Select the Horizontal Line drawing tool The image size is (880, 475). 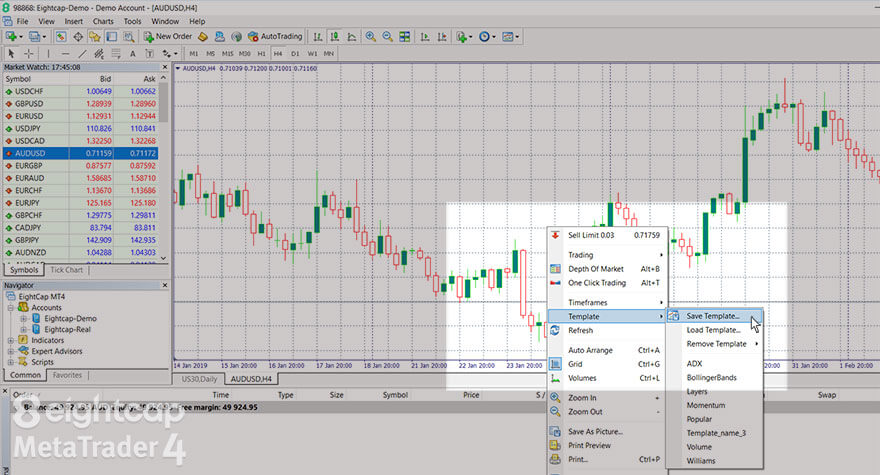[66, 54]
